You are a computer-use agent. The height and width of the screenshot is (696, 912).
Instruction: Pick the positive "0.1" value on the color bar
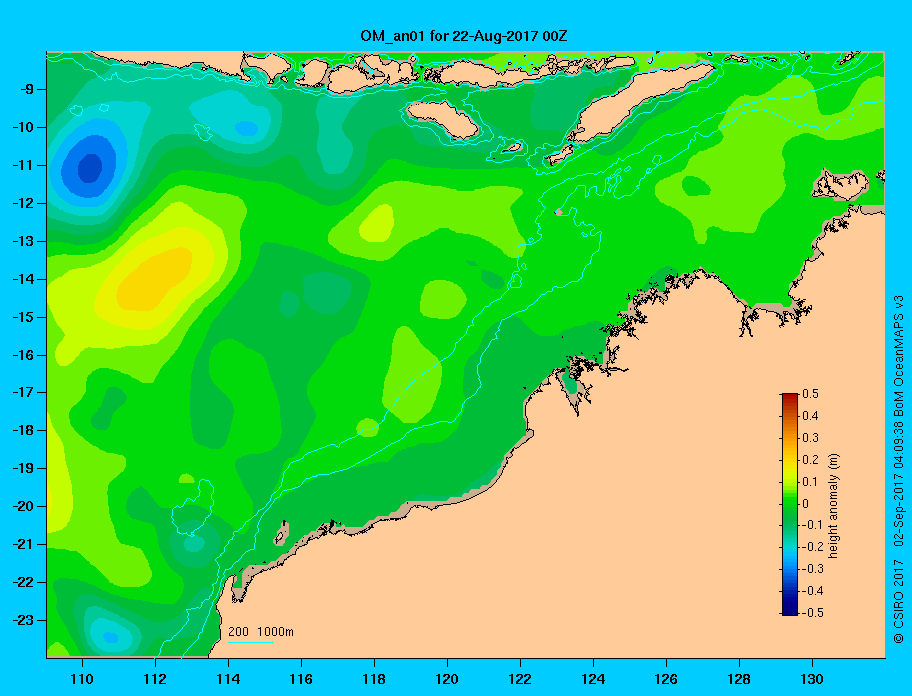[811, 481]
